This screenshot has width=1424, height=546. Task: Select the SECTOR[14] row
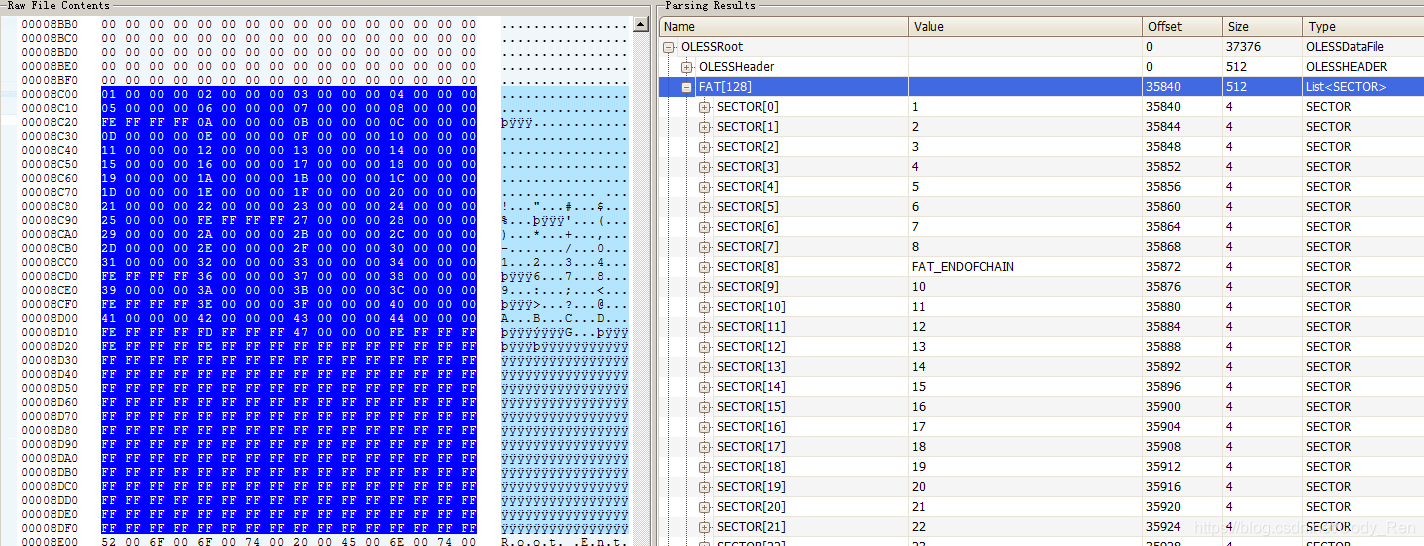pos(1042,387)
